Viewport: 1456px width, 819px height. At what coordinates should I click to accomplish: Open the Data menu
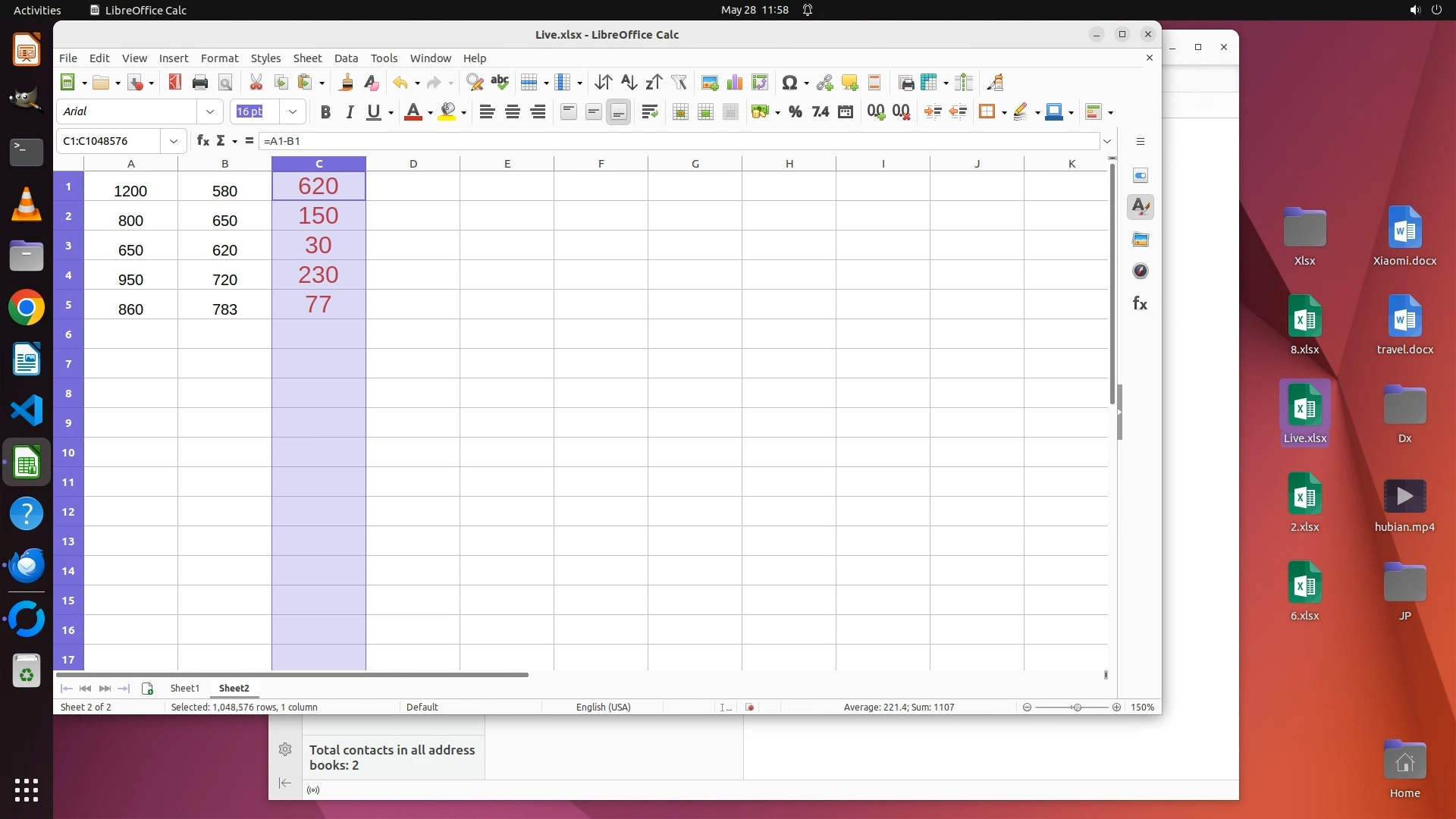pos(346,58)
